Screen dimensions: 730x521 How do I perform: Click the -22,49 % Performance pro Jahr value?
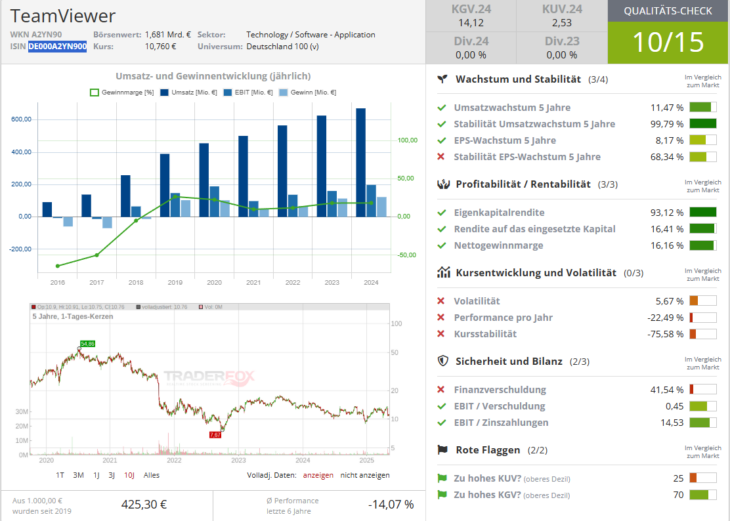click(x=665, y=318)
